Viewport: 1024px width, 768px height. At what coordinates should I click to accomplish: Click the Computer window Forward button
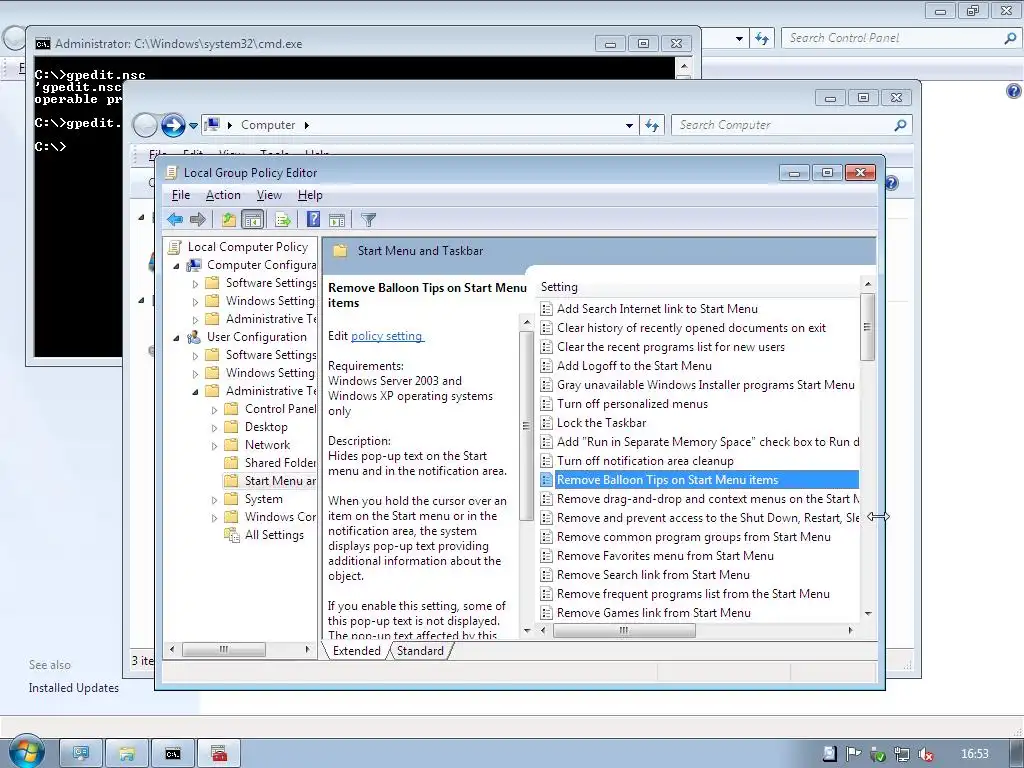173,125
